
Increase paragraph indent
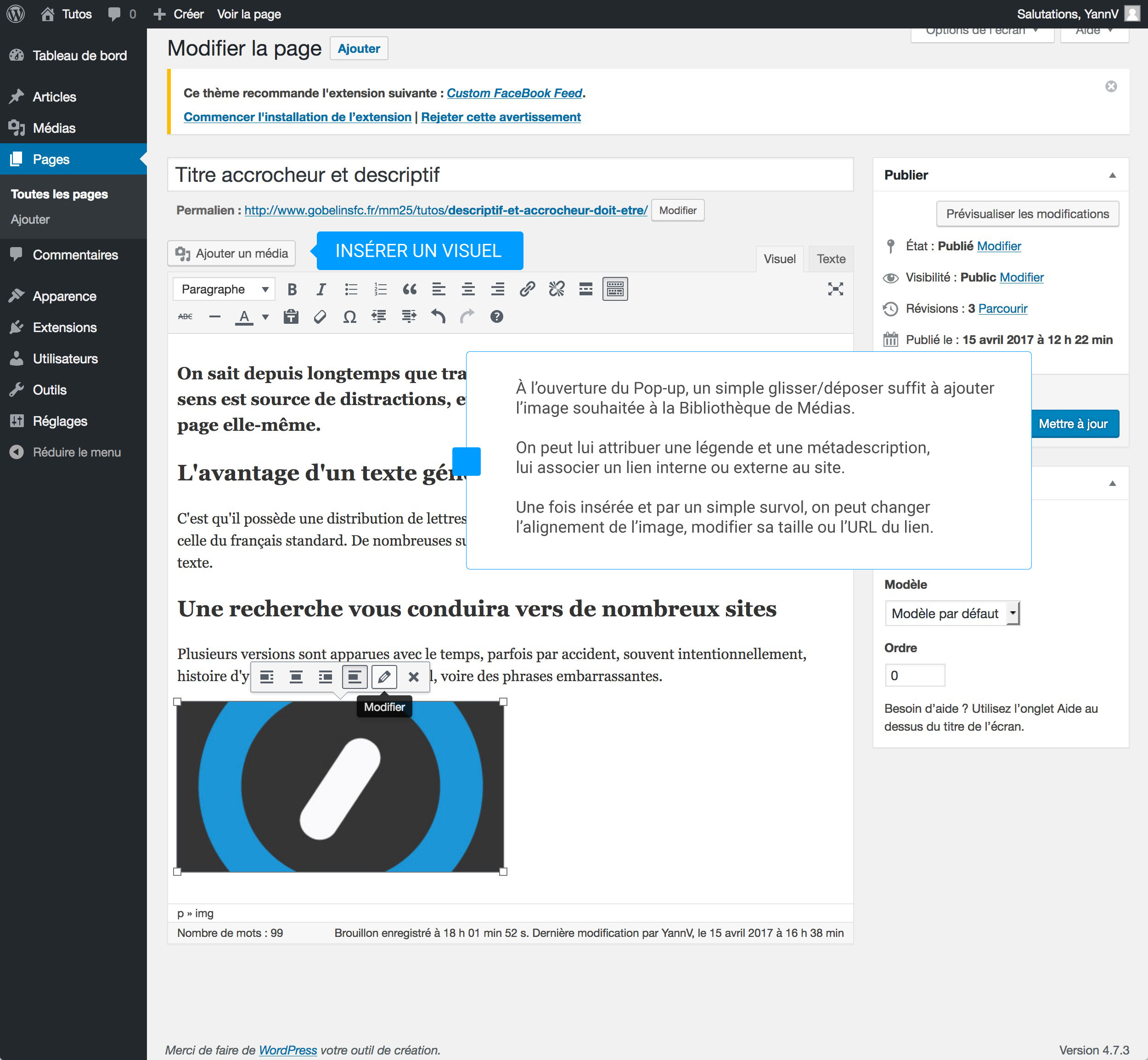click(x=409, y=316)
